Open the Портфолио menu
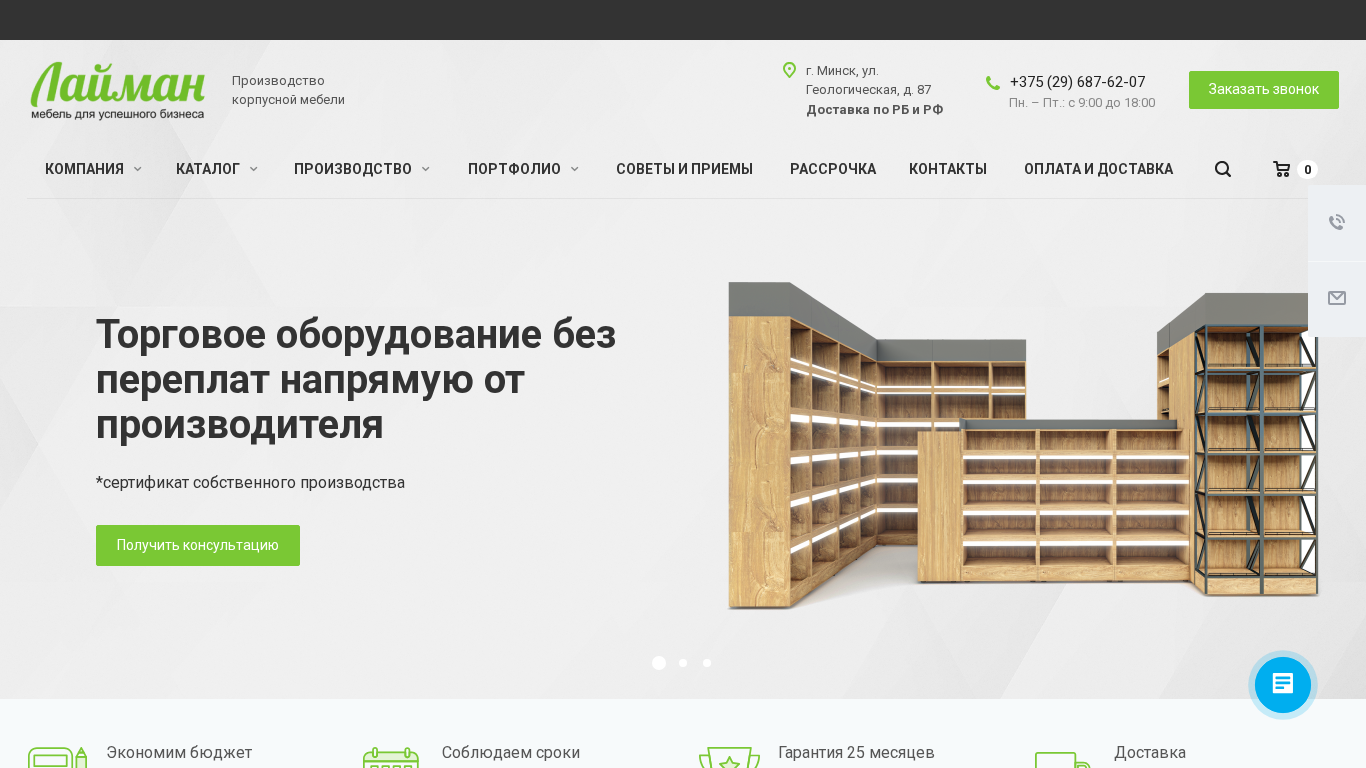 point(523,169)
